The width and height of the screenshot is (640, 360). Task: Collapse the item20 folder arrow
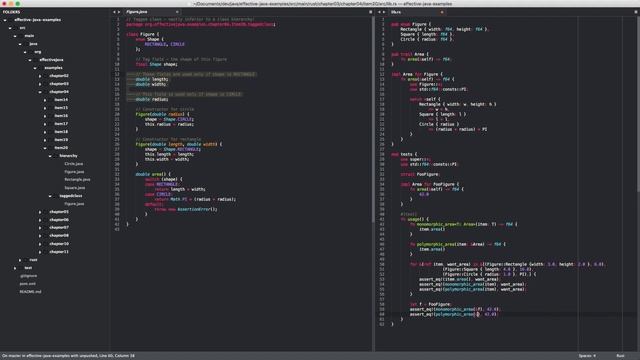click(45, 148)
